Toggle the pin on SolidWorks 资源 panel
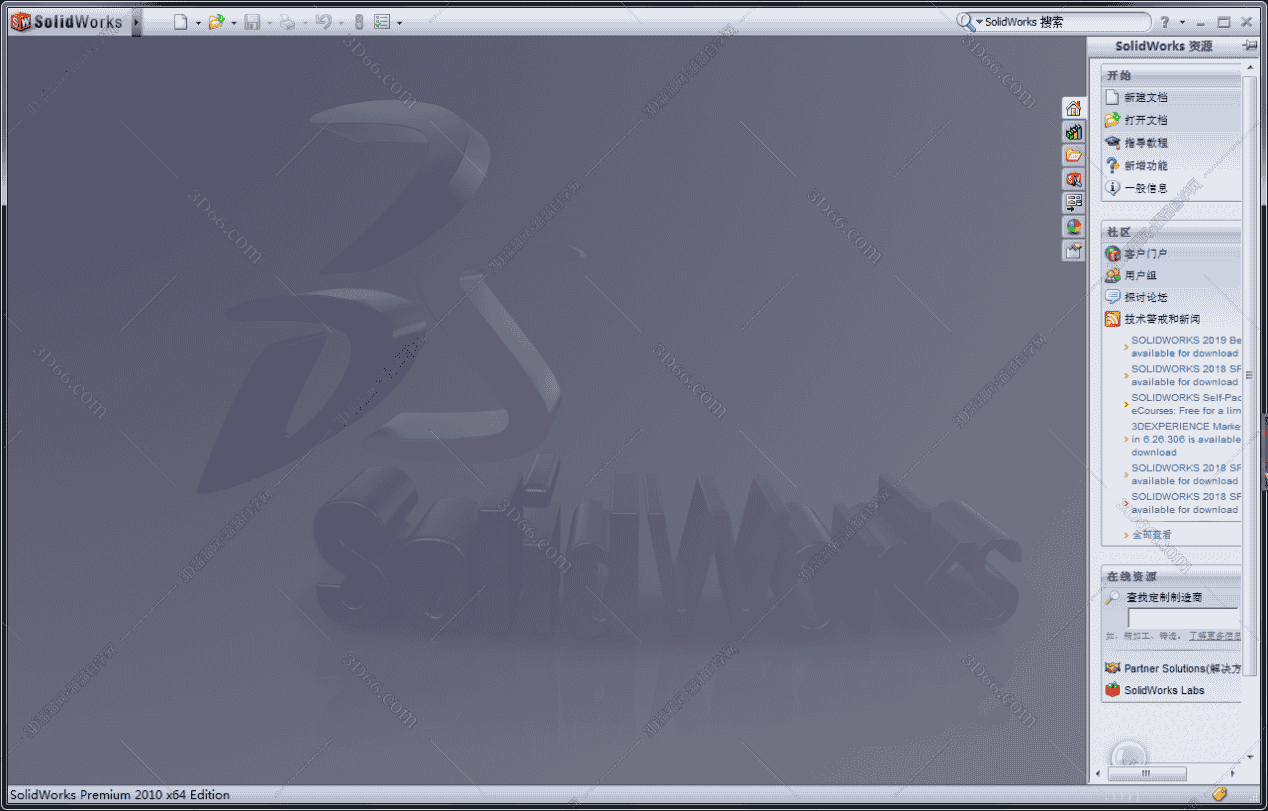This screenshot has height=811, width=1268. 1249,46
